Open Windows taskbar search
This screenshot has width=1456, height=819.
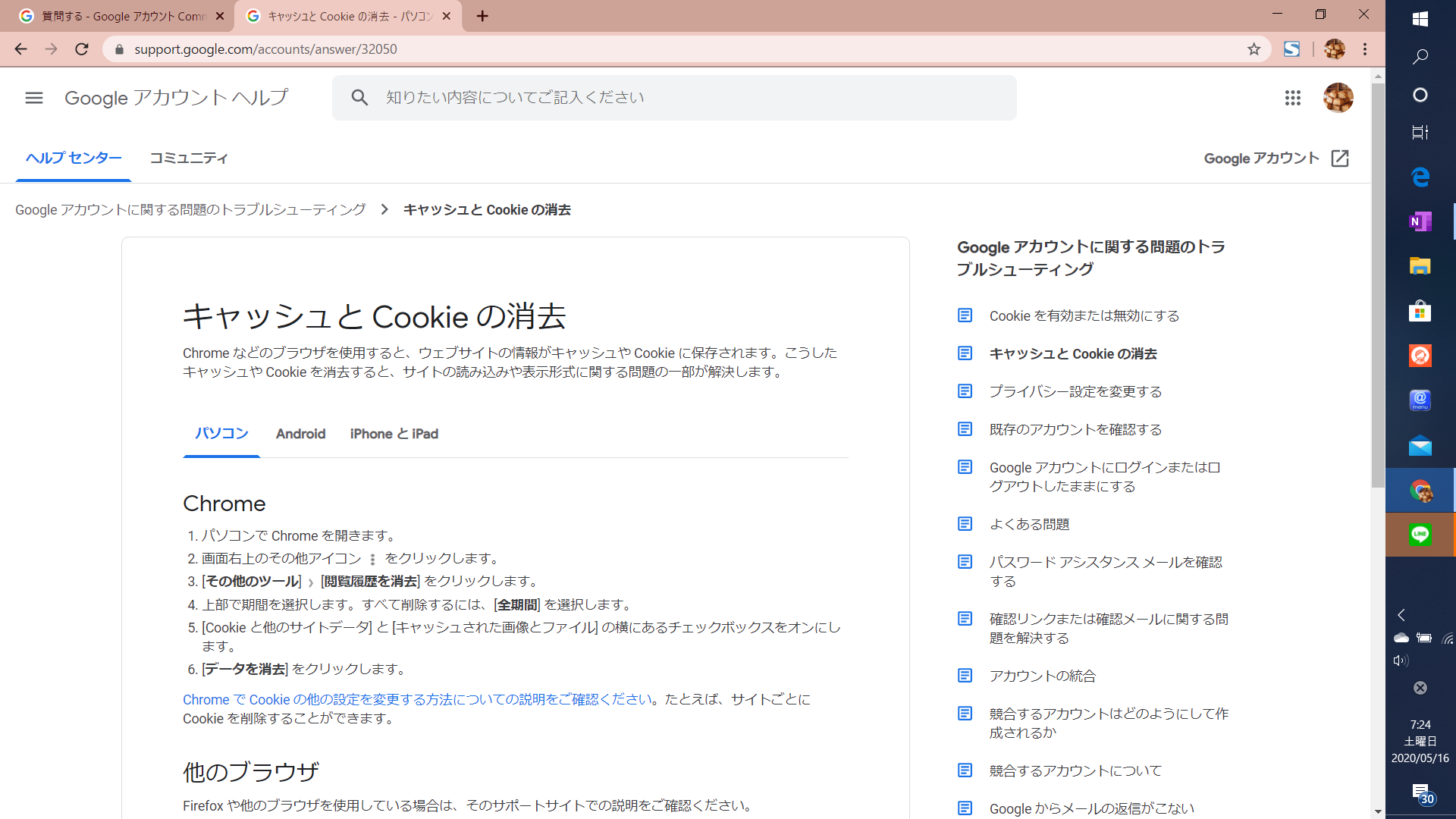pyautogui.click(x=1420, y=57)
